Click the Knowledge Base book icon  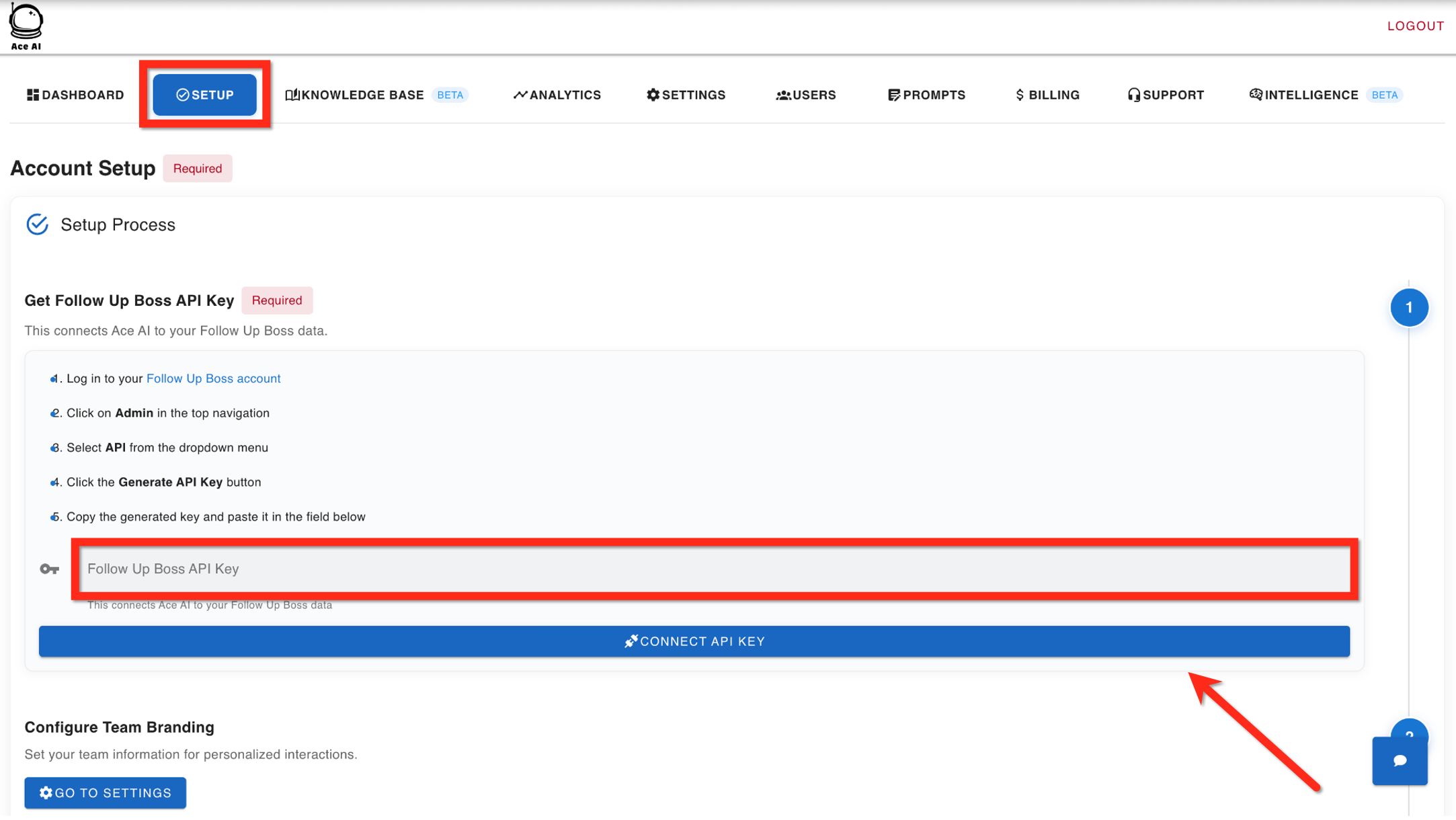pos(292,95)
